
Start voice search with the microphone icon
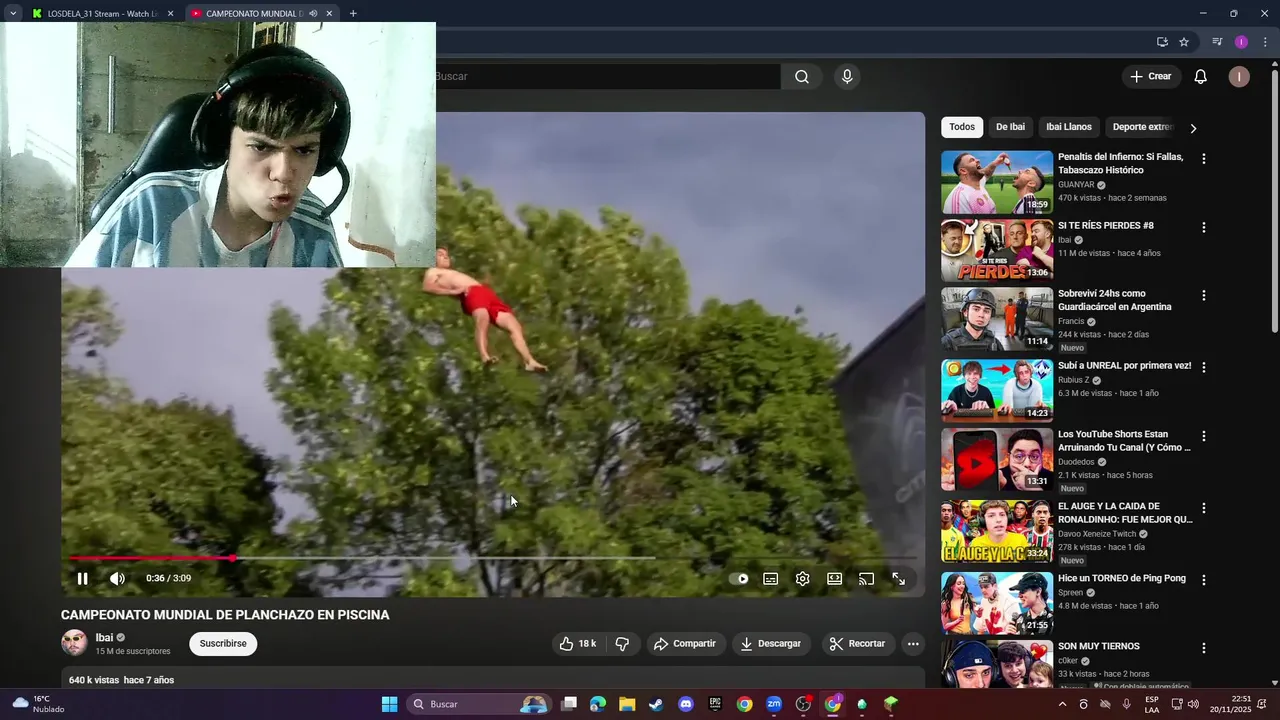tap(847, 76)
